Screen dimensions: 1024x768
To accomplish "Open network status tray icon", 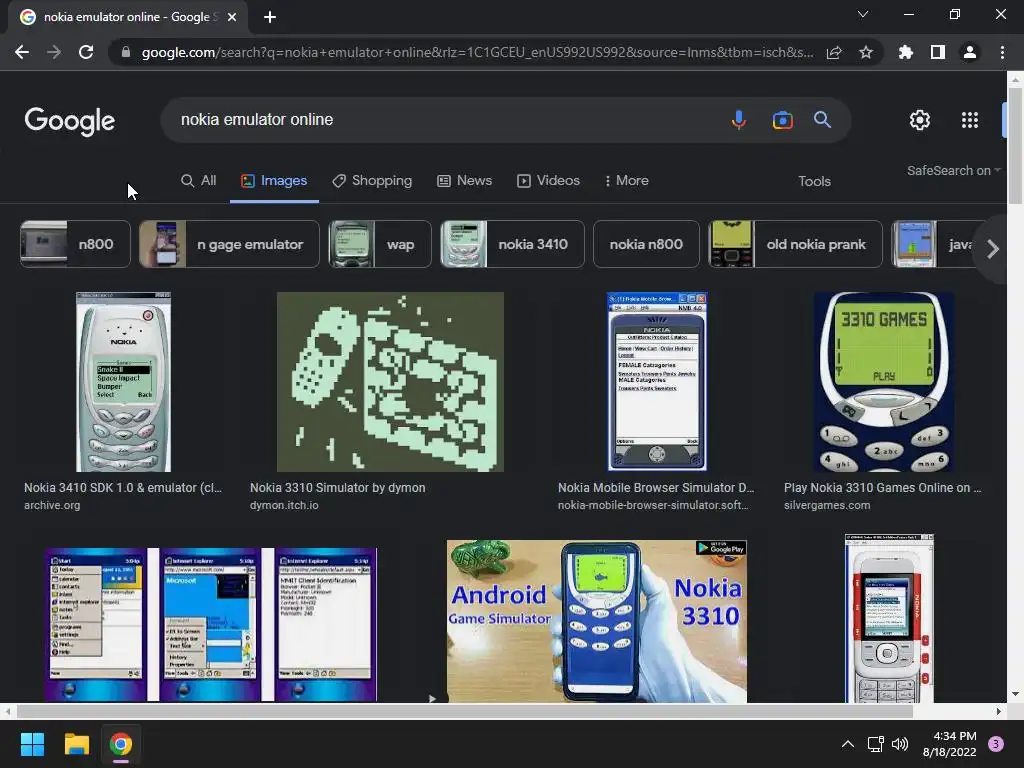I will [x=875, y=744].
